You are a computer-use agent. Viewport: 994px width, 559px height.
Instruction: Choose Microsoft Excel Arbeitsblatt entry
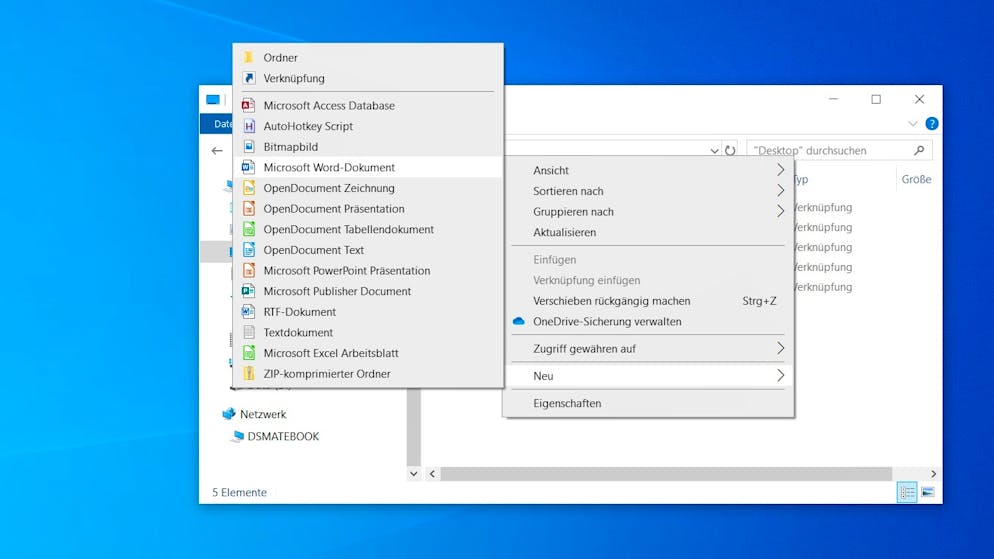(x=368, y=353)
